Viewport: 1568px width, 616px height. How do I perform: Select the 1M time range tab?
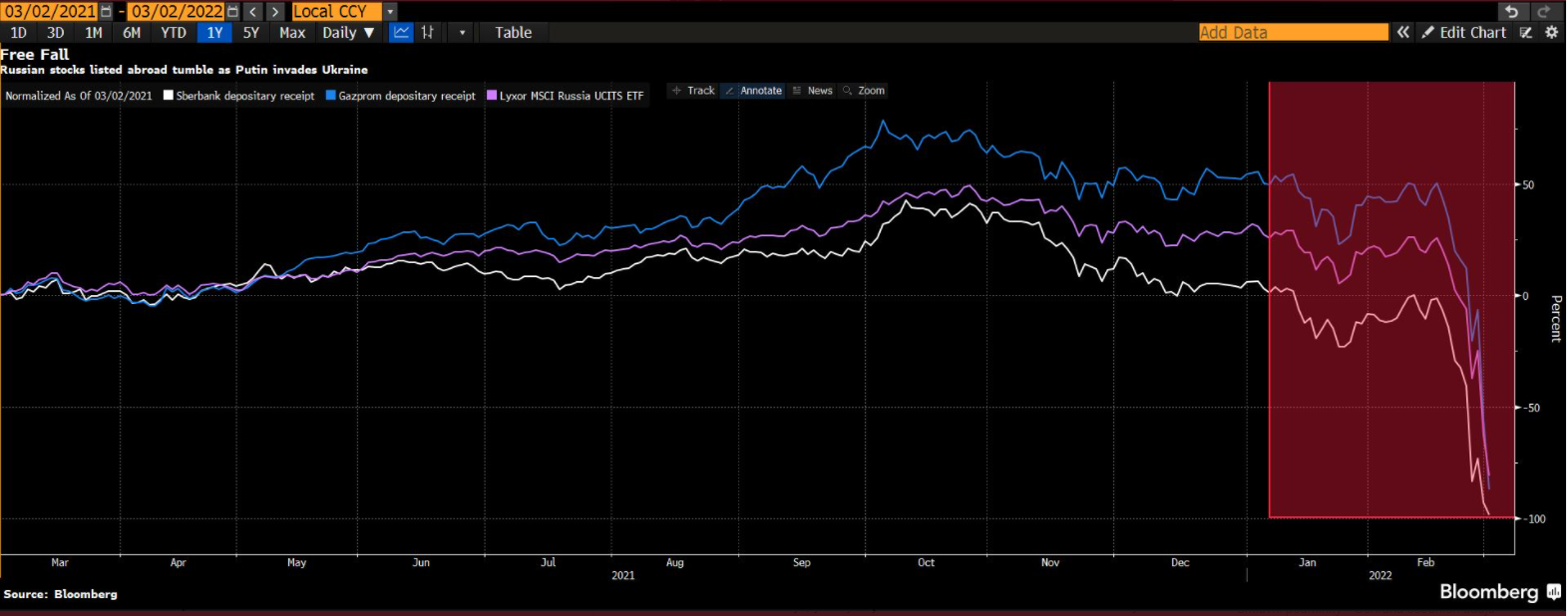(x=94, y=32)
